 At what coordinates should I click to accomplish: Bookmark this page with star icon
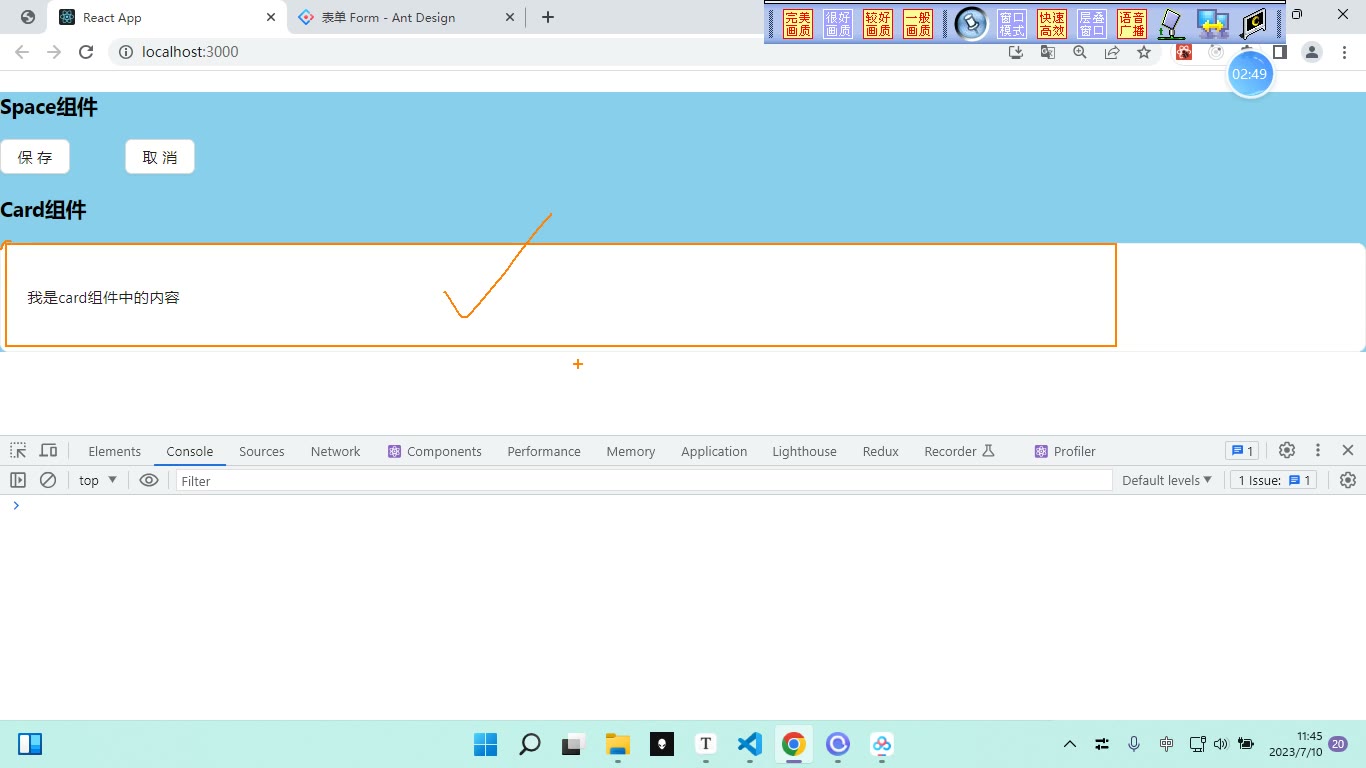[1144, 52]
